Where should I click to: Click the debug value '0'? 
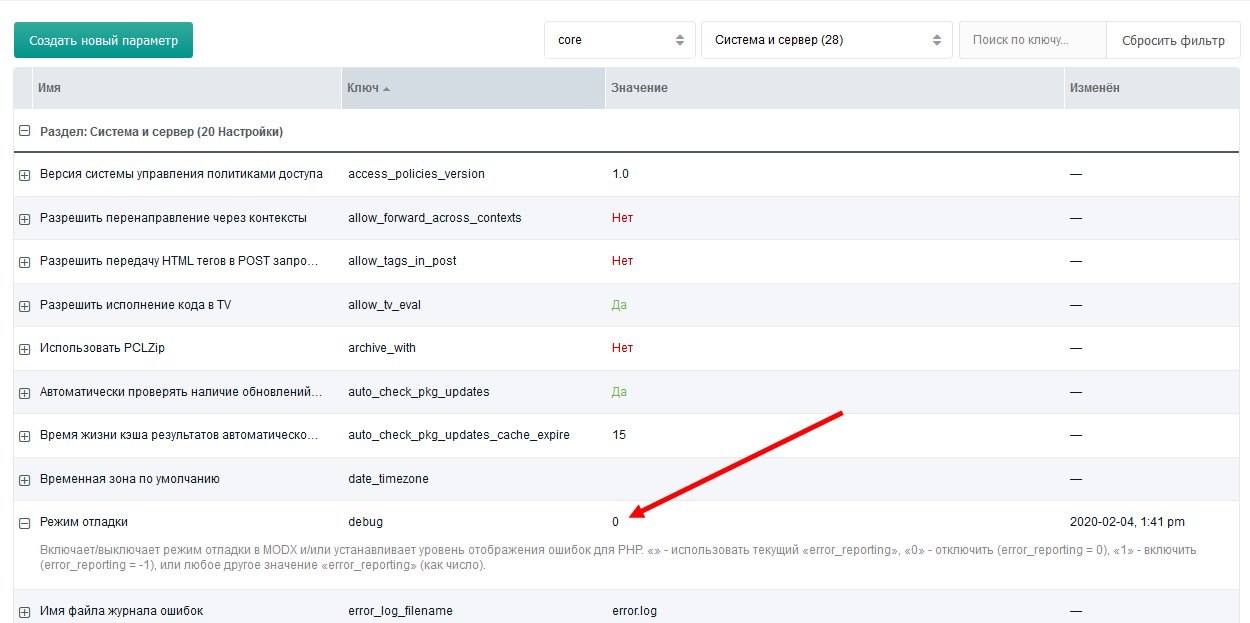pos(616,522)
